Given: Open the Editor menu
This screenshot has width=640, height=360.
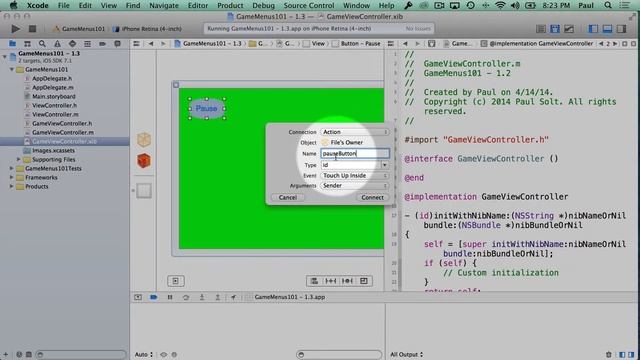Looking at the screenshot, I should (x=198, y=5).
